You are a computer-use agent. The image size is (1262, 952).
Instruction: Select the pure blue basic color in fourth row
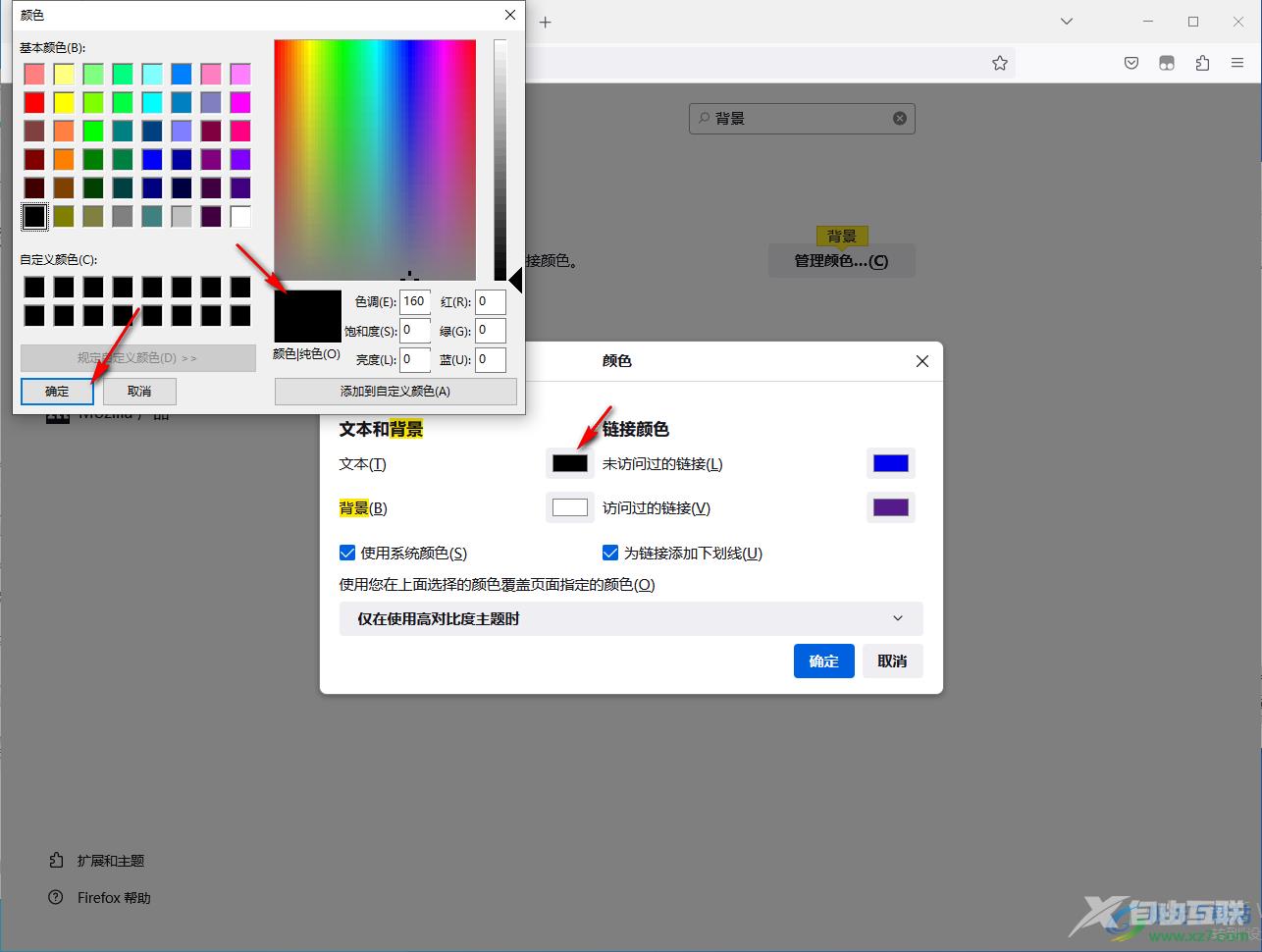152,159
